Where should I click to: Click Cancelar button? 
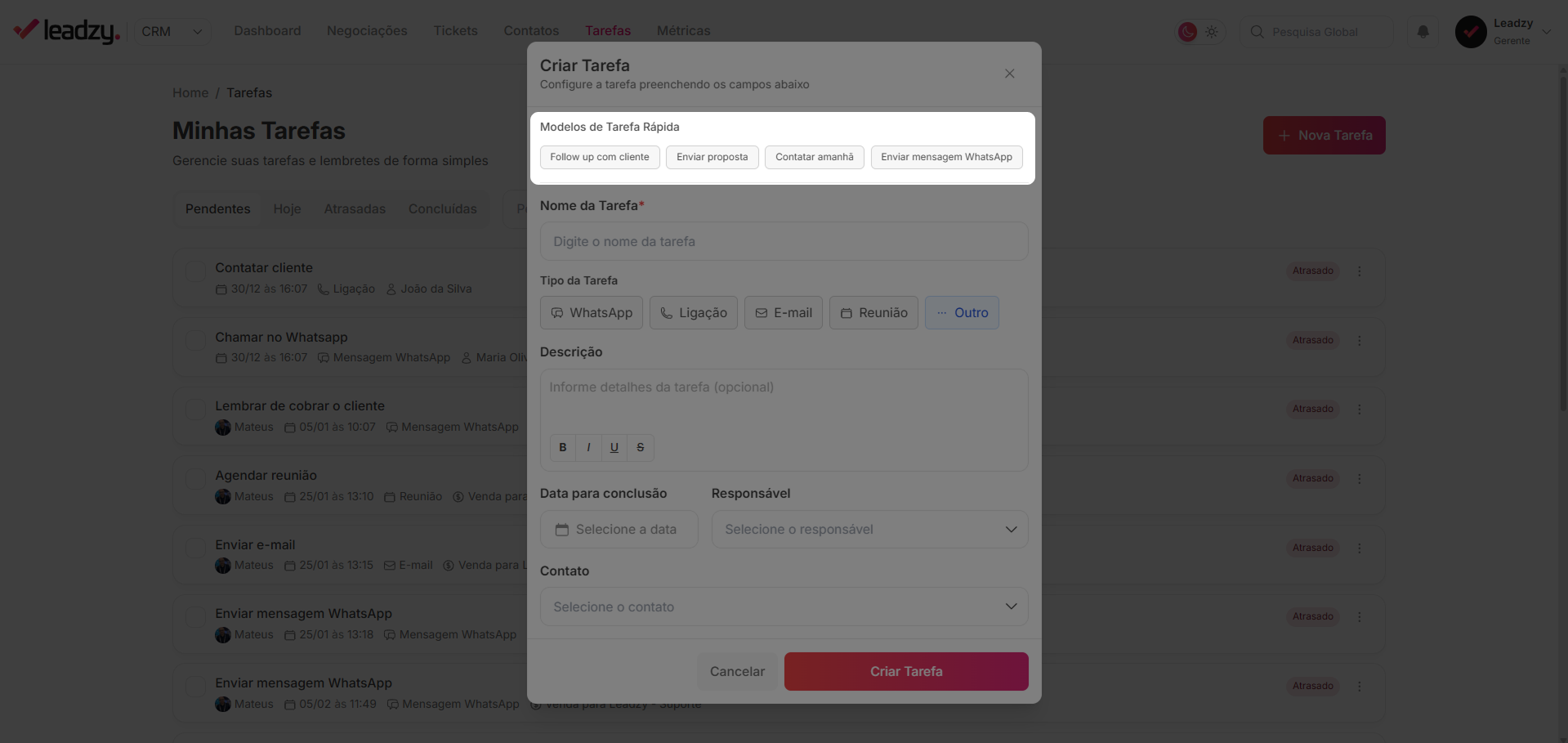(737, 671)
